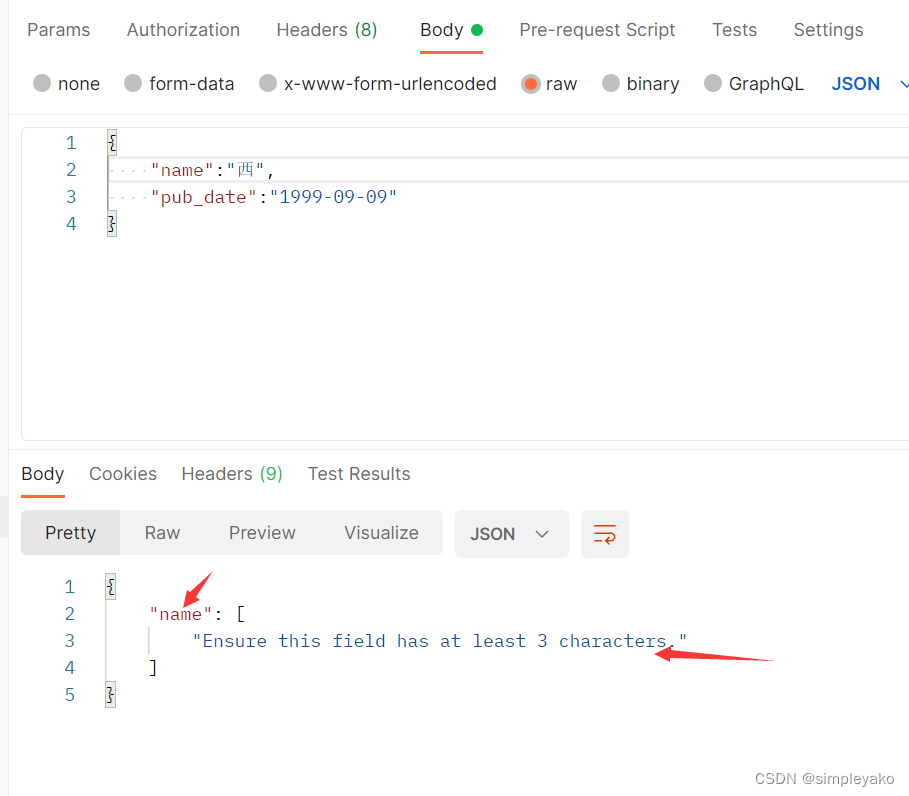
Task: Choose the form-data radio option
Action: tap(133, 83)
